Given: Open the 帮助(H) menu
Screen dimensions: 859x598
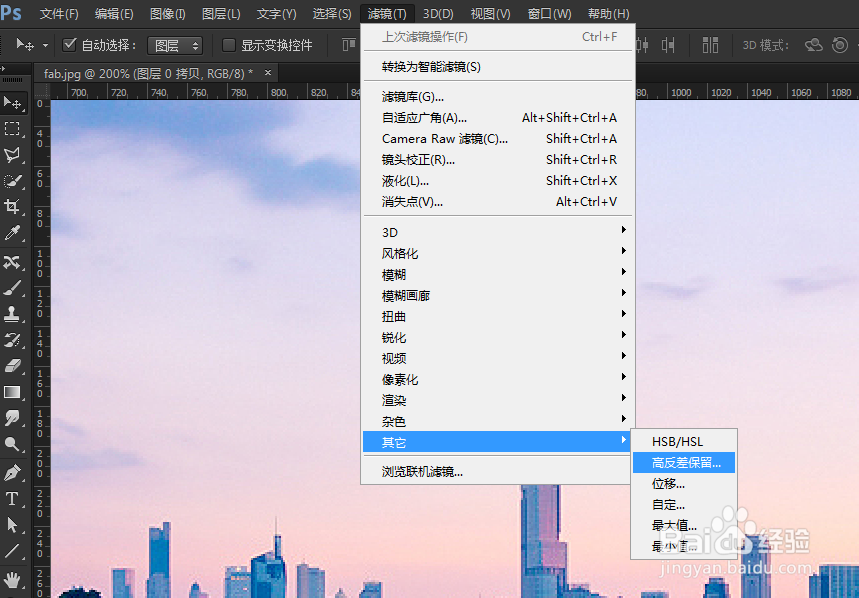Looking at the screenshot, I should click(608, 14).
